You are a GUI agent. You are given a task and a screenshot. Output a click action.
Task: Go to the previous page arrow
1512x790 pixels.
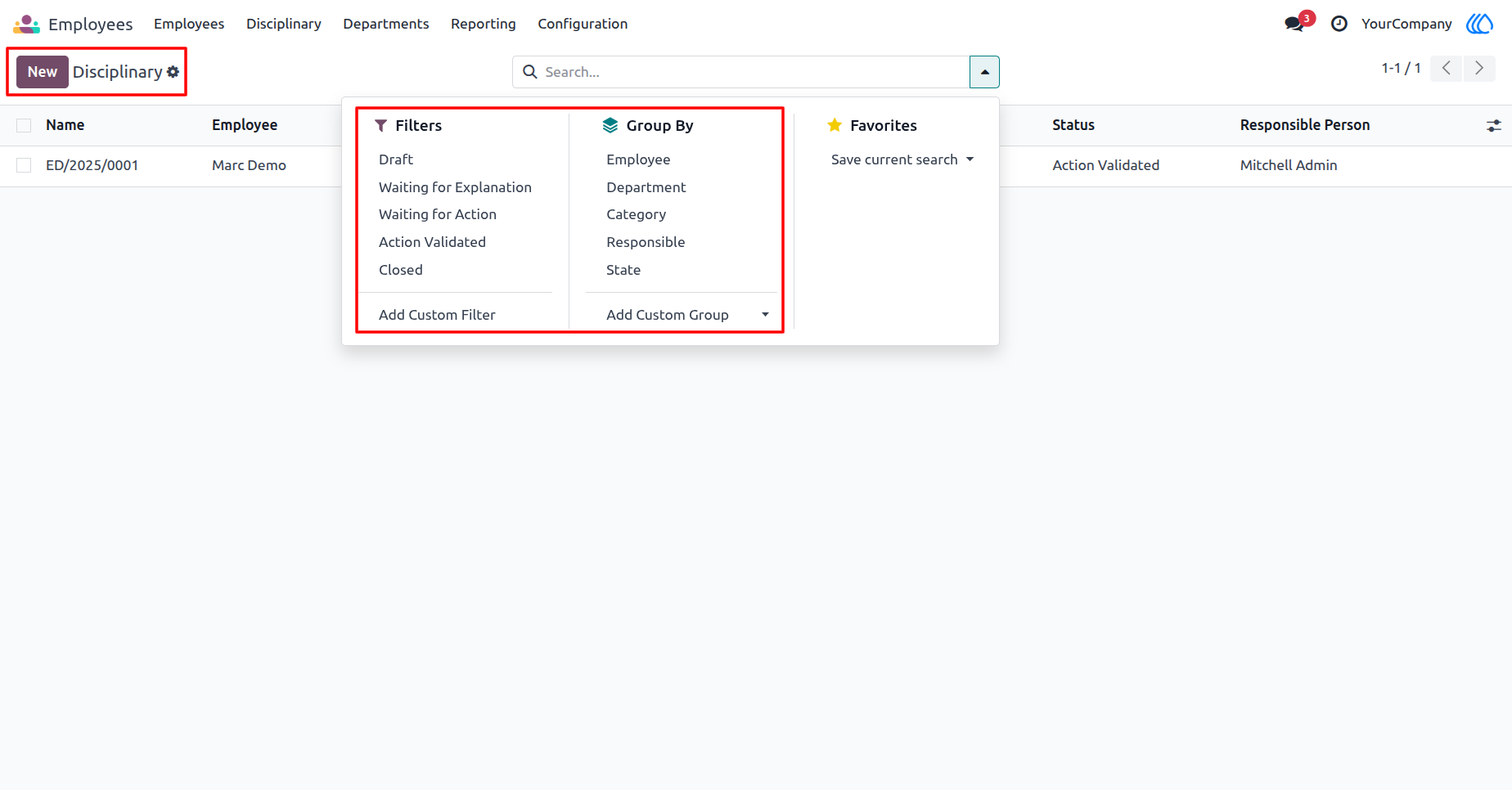point(1447,68)
